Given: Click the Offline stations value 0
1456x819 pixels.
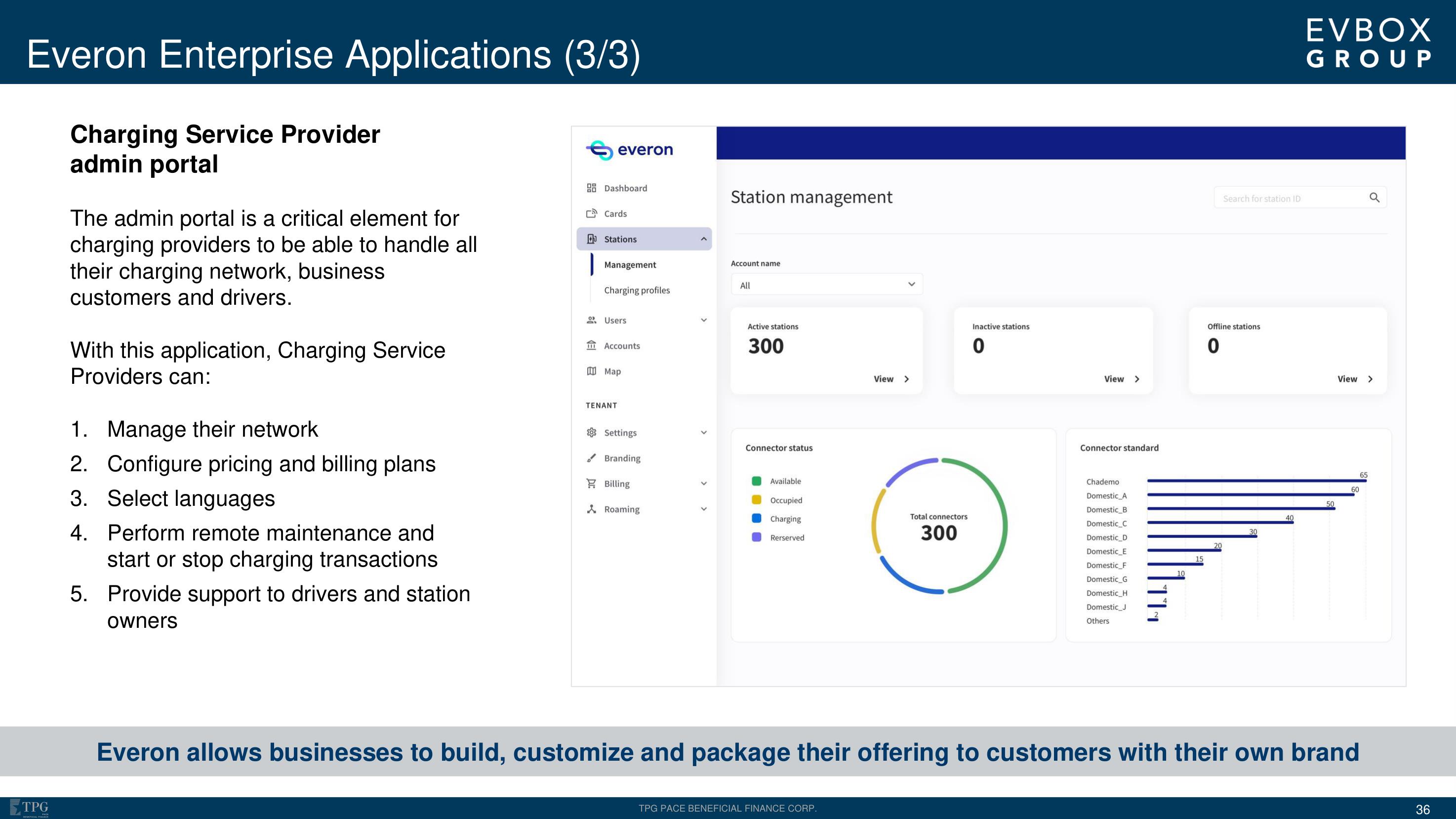Looking at the screenshot, I should tap(1213, 346).
